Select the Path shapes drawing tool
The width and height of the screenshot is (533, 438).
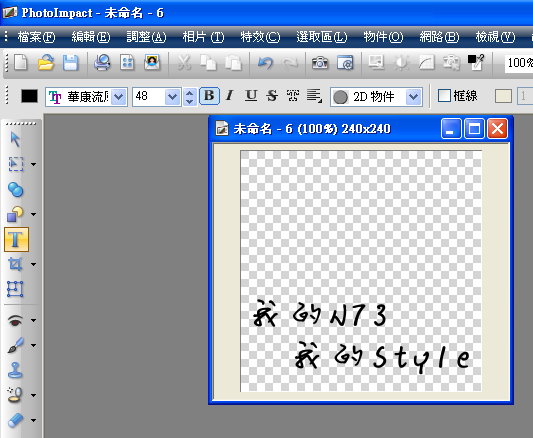tap(16, 214)
